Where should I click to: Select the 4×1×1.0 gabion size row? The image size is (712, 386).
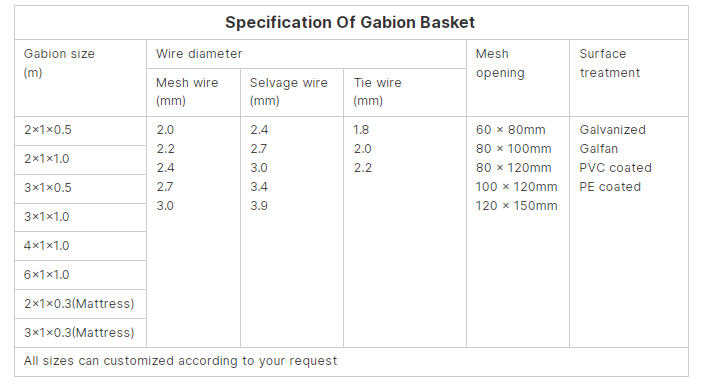[x=80, y=246]
